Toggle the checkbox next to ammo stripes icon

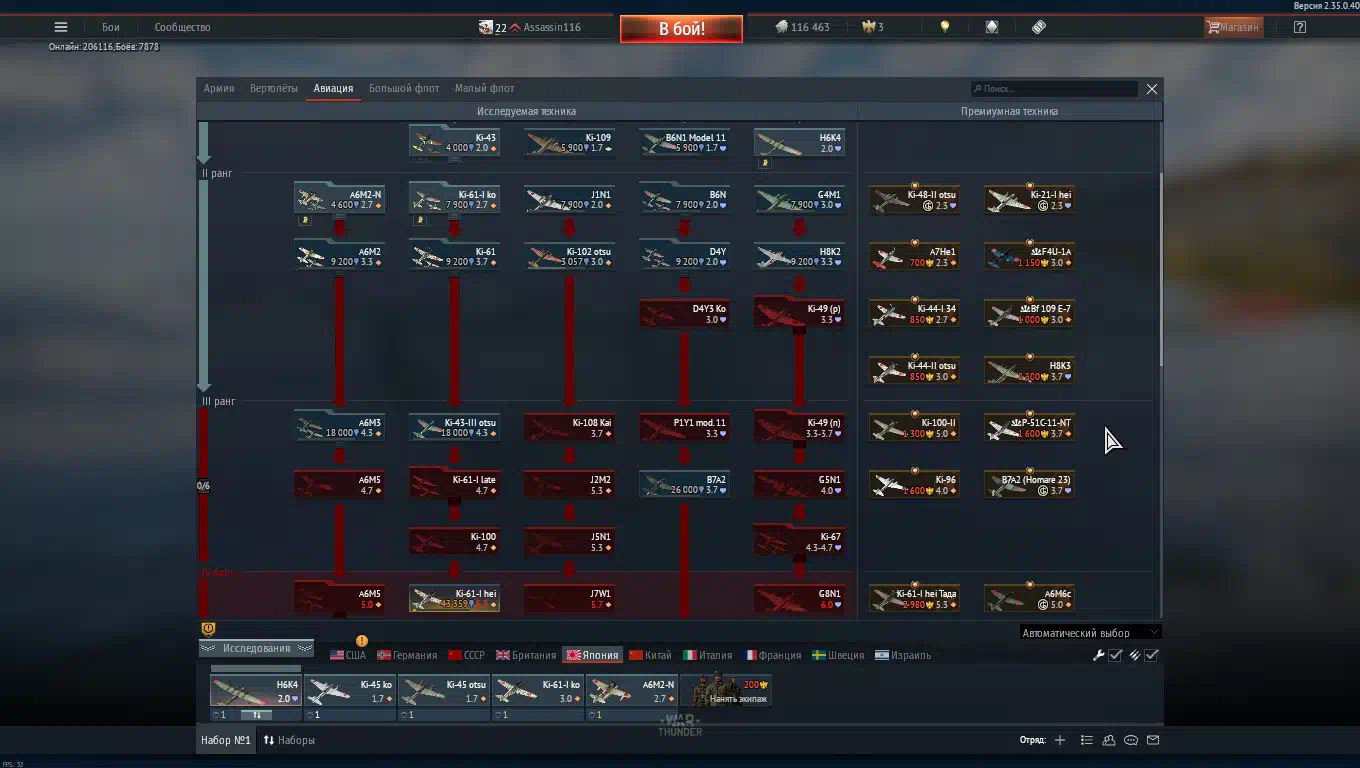(1151, 655)
